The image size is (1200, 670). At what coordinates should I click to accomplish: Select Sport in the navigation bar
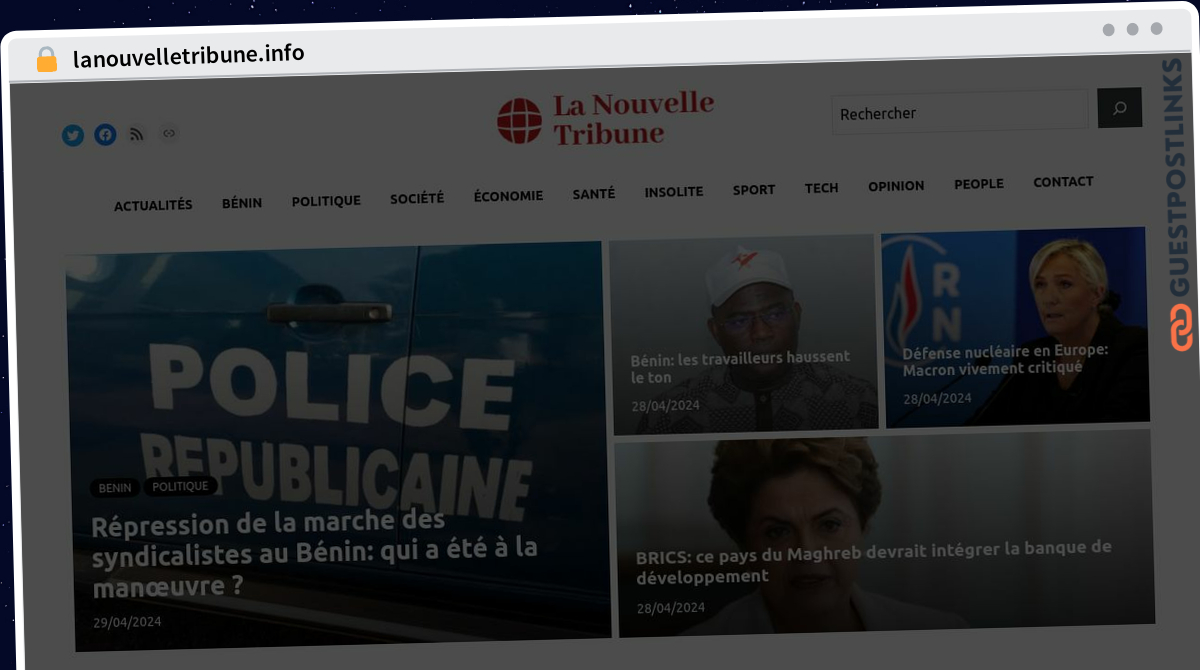(x=754, y=190)
